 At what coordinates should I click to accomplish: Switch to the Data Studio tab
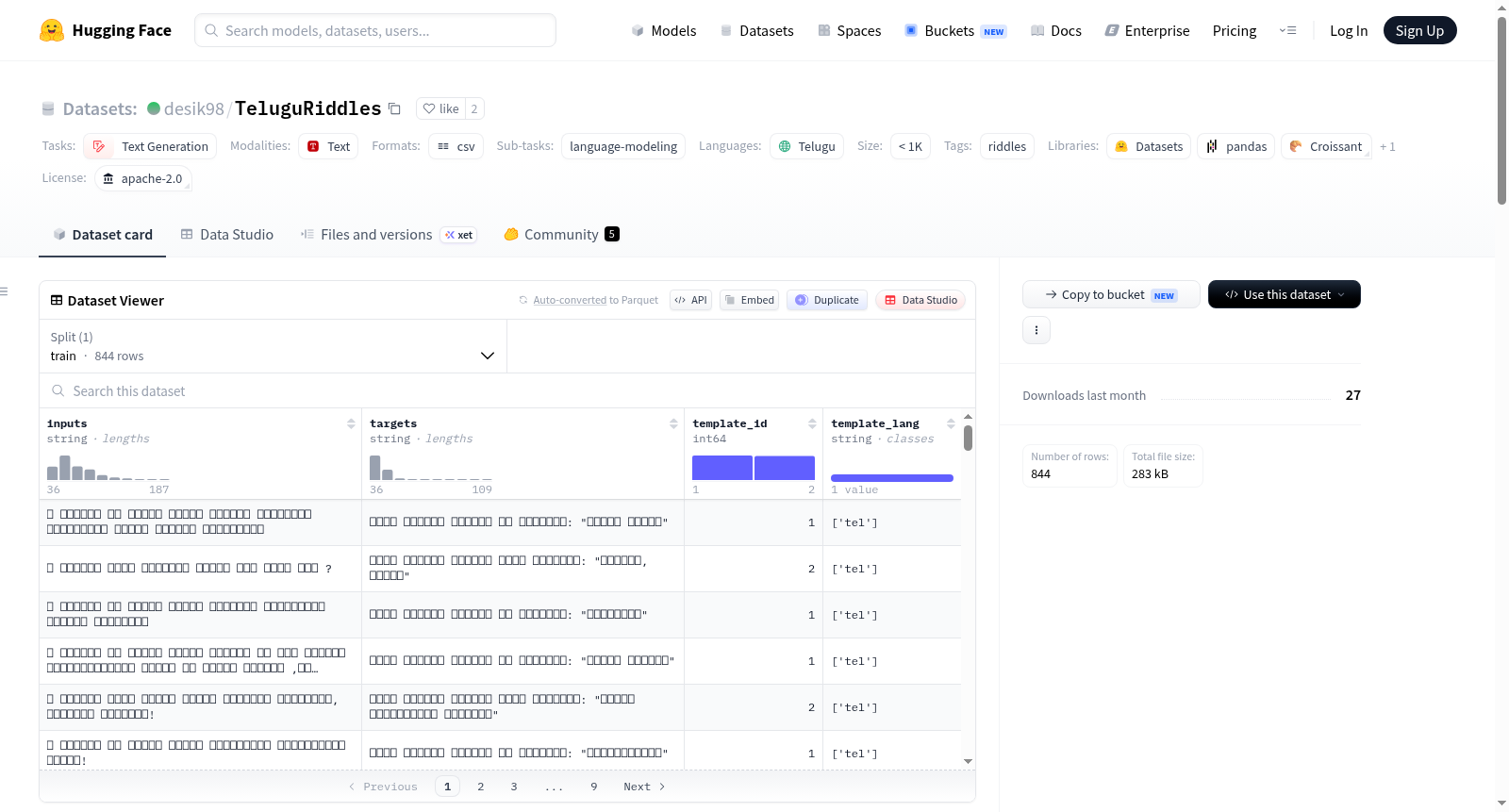point(227,235)
